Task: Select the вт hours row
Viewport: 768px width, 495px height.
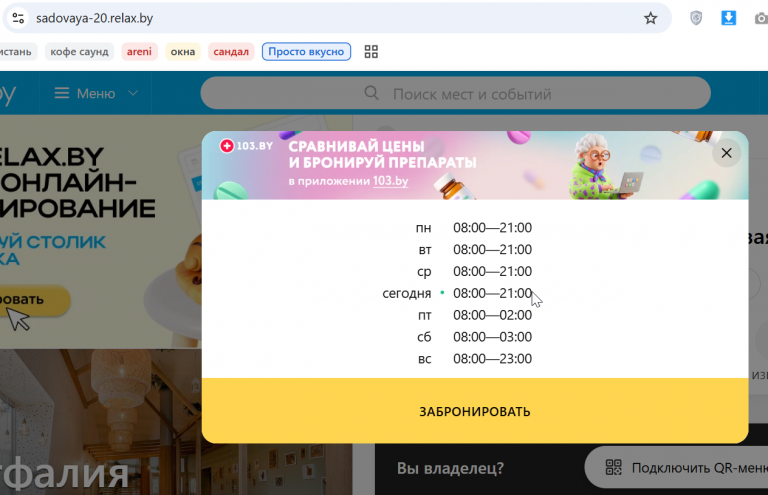Action: pos(475,250)
